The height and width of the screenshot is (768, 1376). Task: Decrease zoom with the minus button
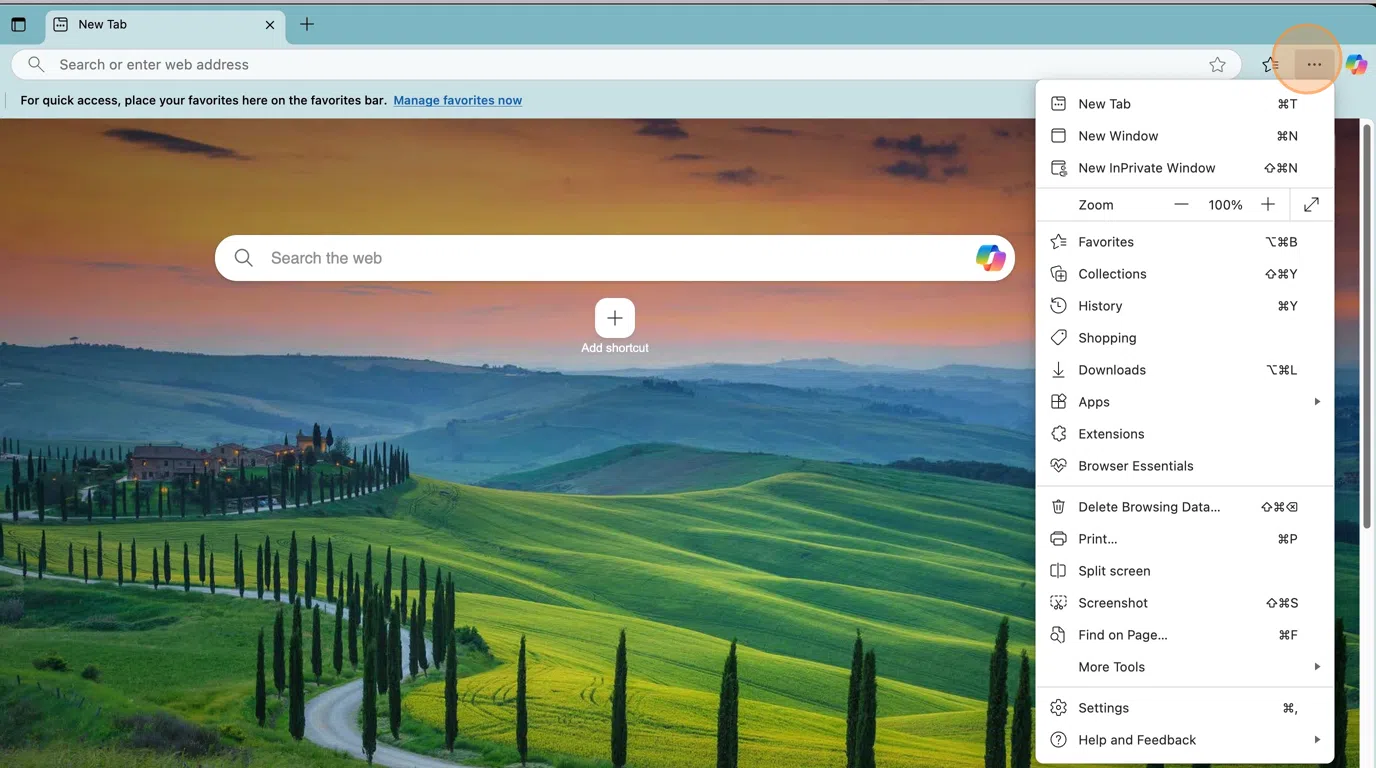[x=1181, y=205]
